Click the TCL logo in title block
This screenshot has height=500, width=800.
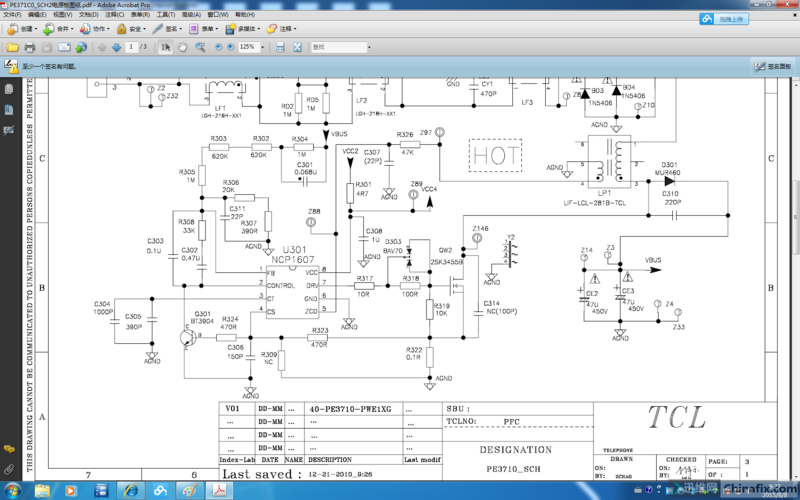(677, 417)
